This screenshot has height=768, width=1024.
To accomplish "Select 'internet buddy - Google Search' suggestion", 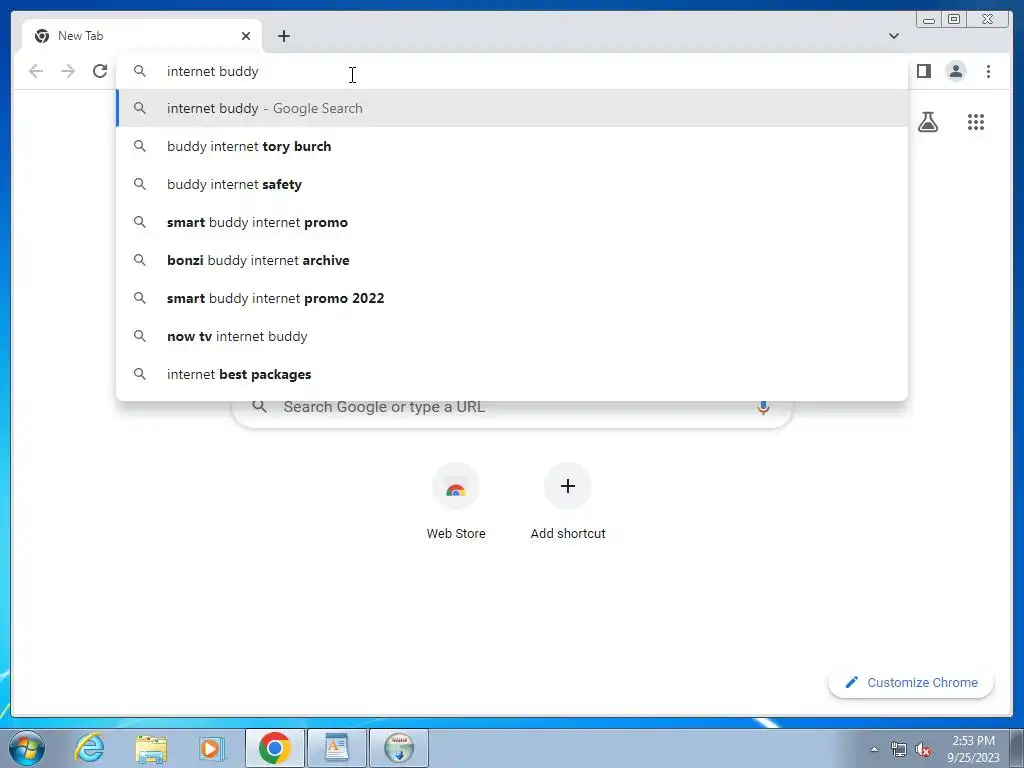I will coord(512,108).
